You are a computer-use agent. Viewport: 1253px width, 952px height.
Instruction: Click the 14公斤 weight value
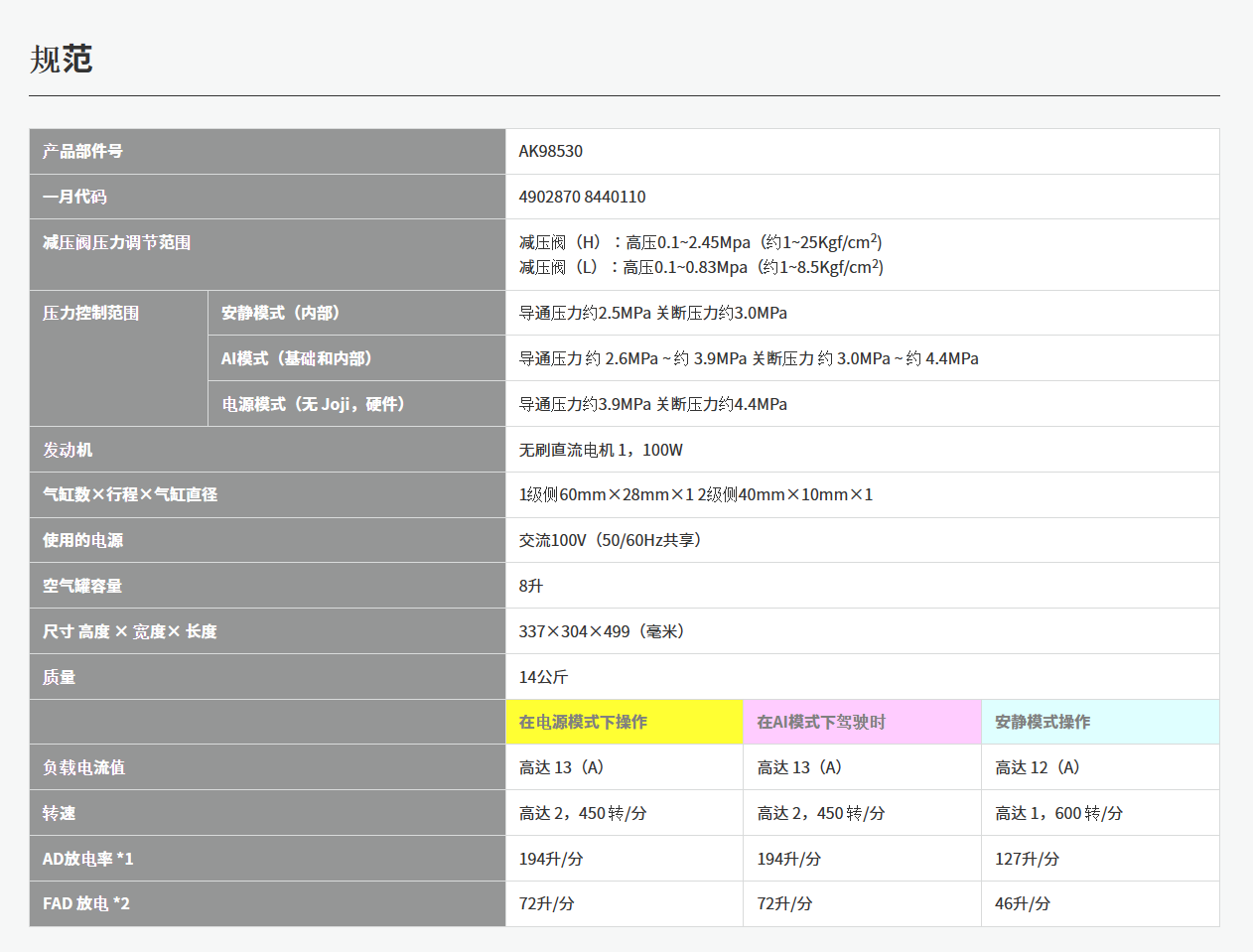[543, 677]
